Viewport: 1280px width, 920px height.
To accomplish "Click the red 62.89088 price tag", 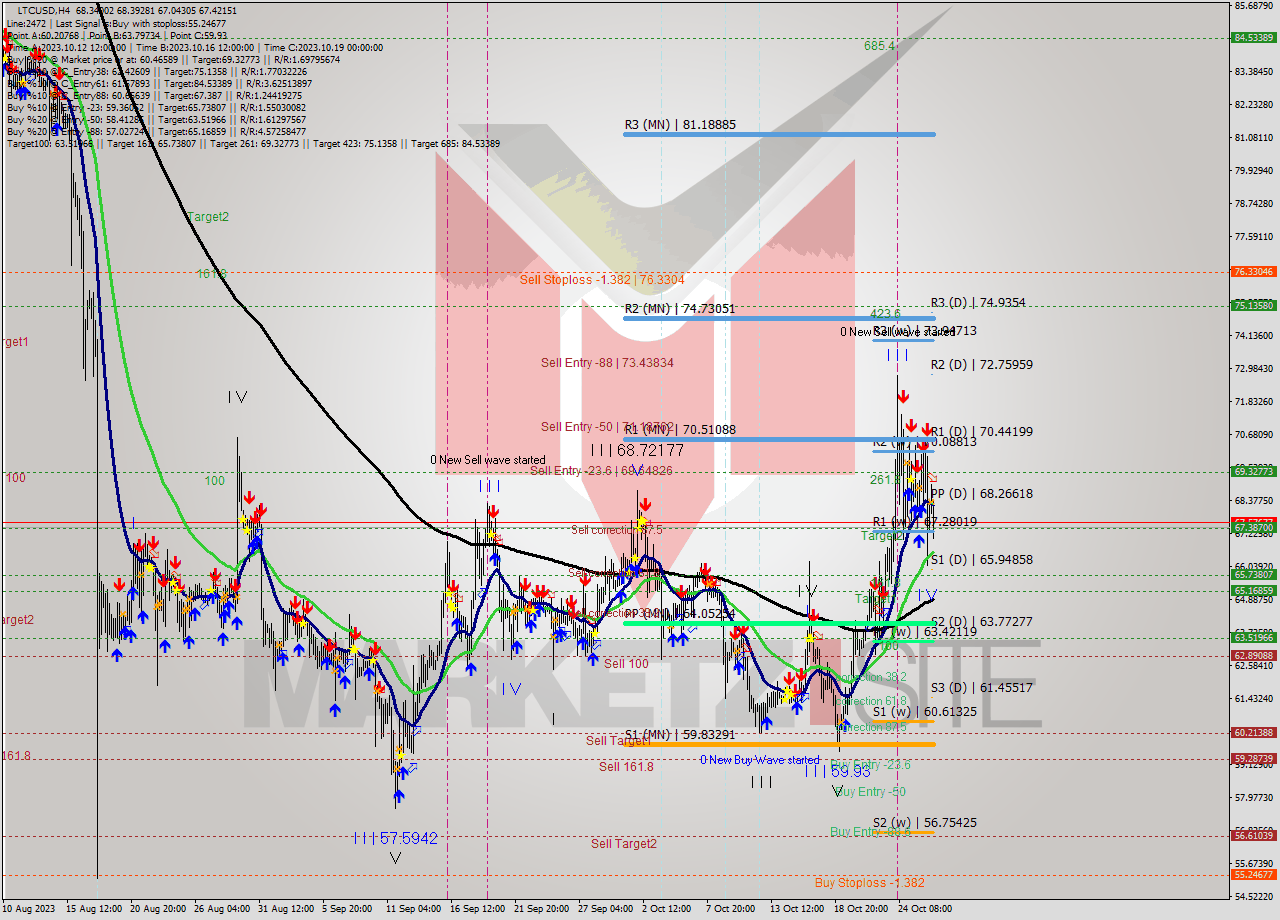I will [1253, 656].
